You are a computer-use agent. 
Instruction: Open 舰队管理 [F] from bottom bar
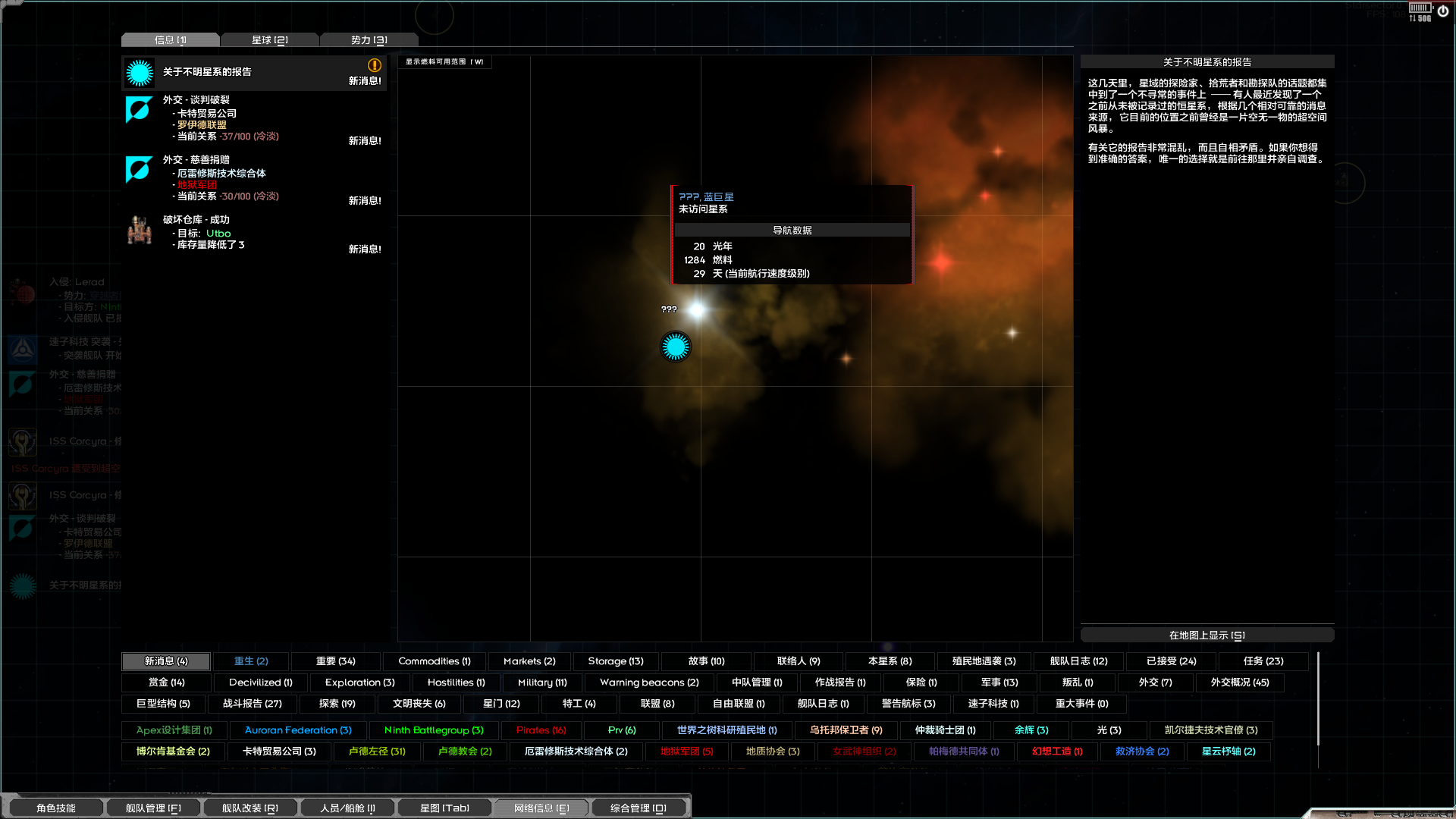pos(153,808)
